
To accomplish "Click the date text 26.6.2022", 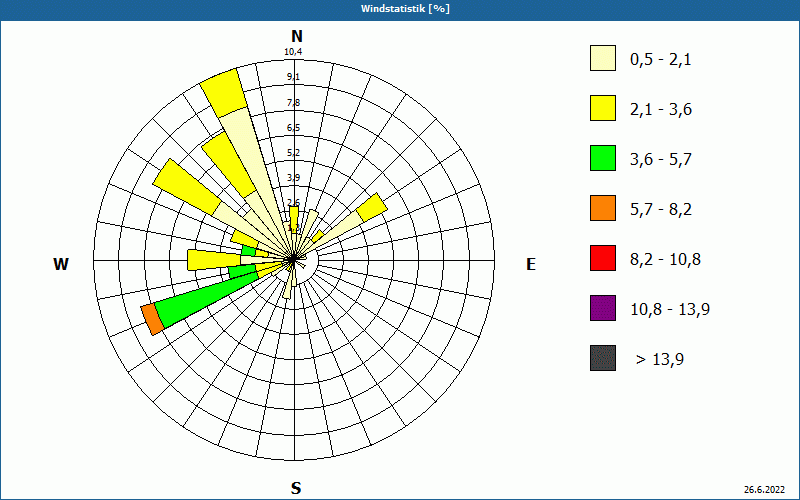I will click(764, 490).
